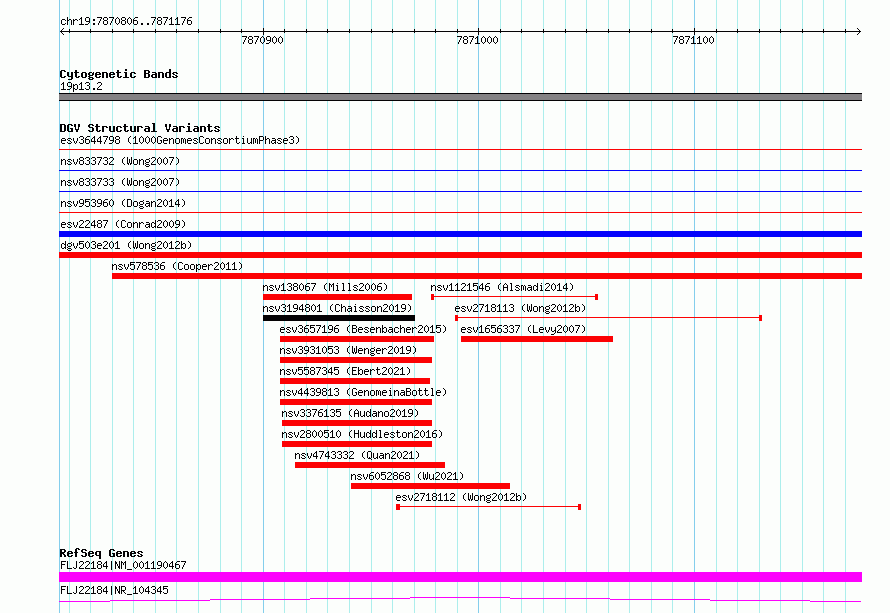Click the esv3644798 1000GenomesConsortiumPhase3 variant label
Image resolution: width=890 pixels, height=613 pixels.
coord(180,140)
